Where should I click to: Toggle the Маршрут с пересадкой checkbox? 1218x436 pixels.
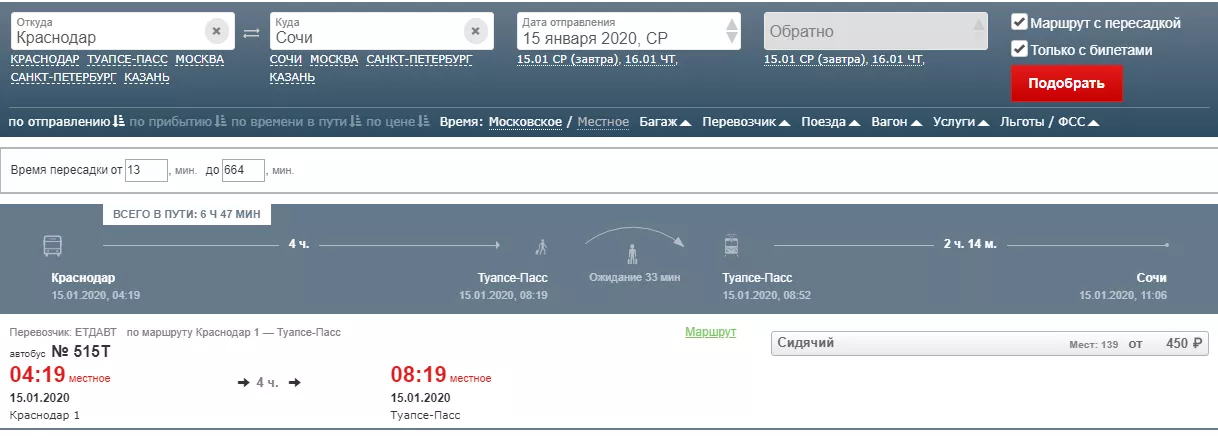[x=1018, y=22]
